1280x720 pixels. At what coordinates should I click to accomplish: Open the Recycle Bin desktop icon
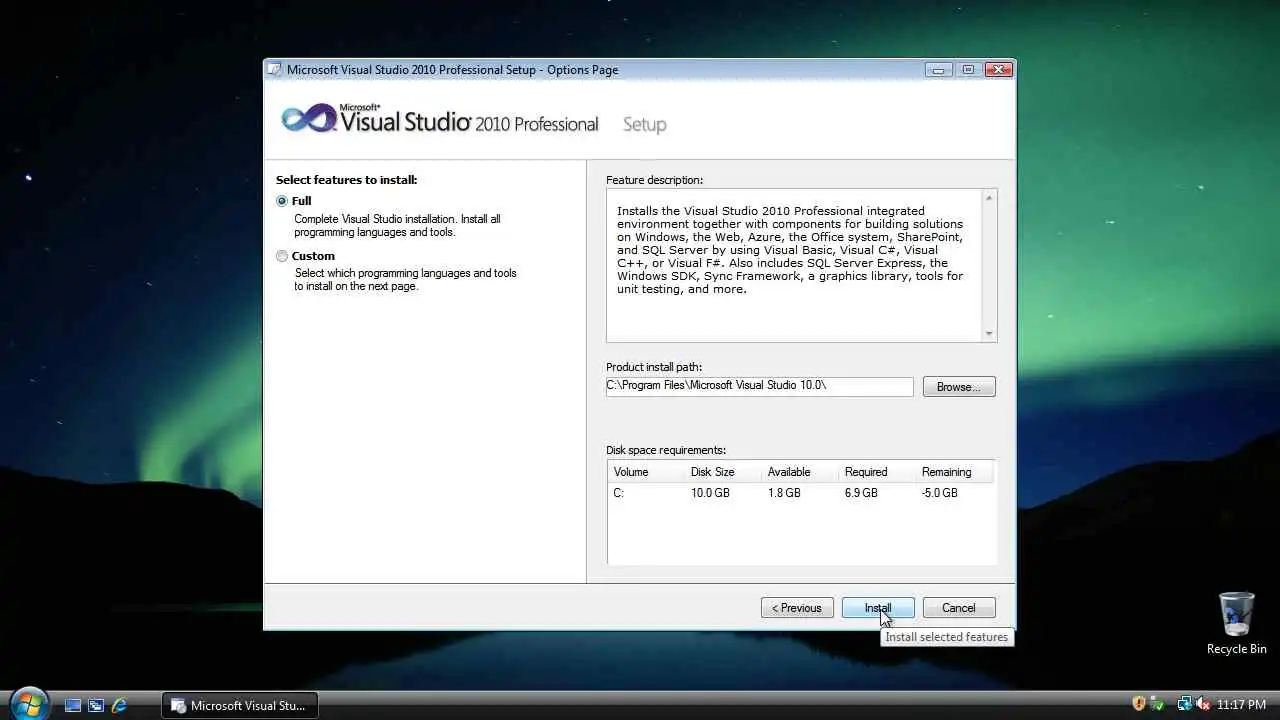point(1236,623)
